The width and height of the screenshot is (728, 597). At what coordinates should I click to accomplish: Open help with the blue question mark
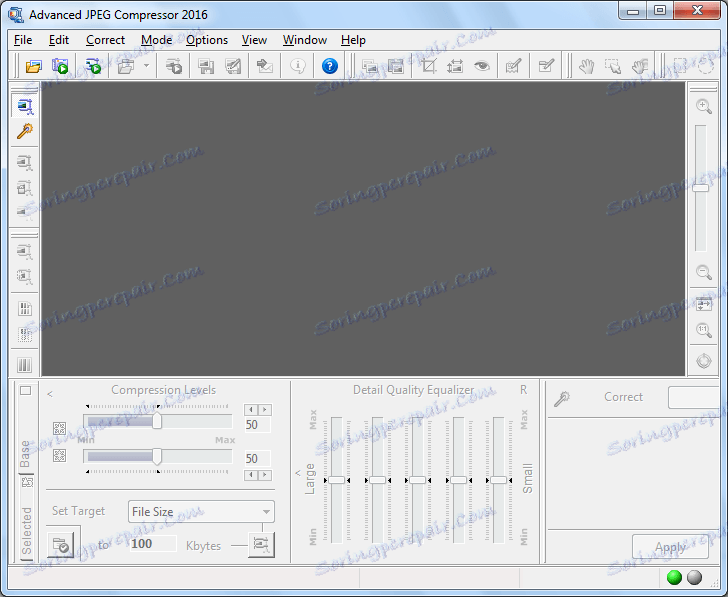(330, 66)
